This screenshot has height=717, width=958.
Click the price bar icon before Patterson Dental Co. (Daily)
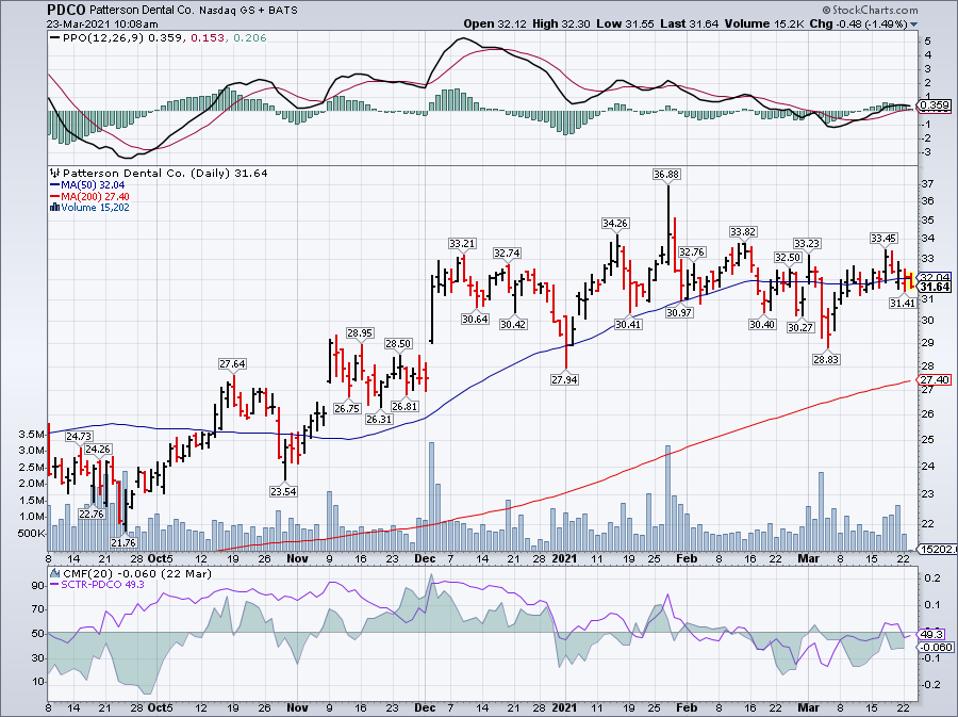click(x=55, y=173)
